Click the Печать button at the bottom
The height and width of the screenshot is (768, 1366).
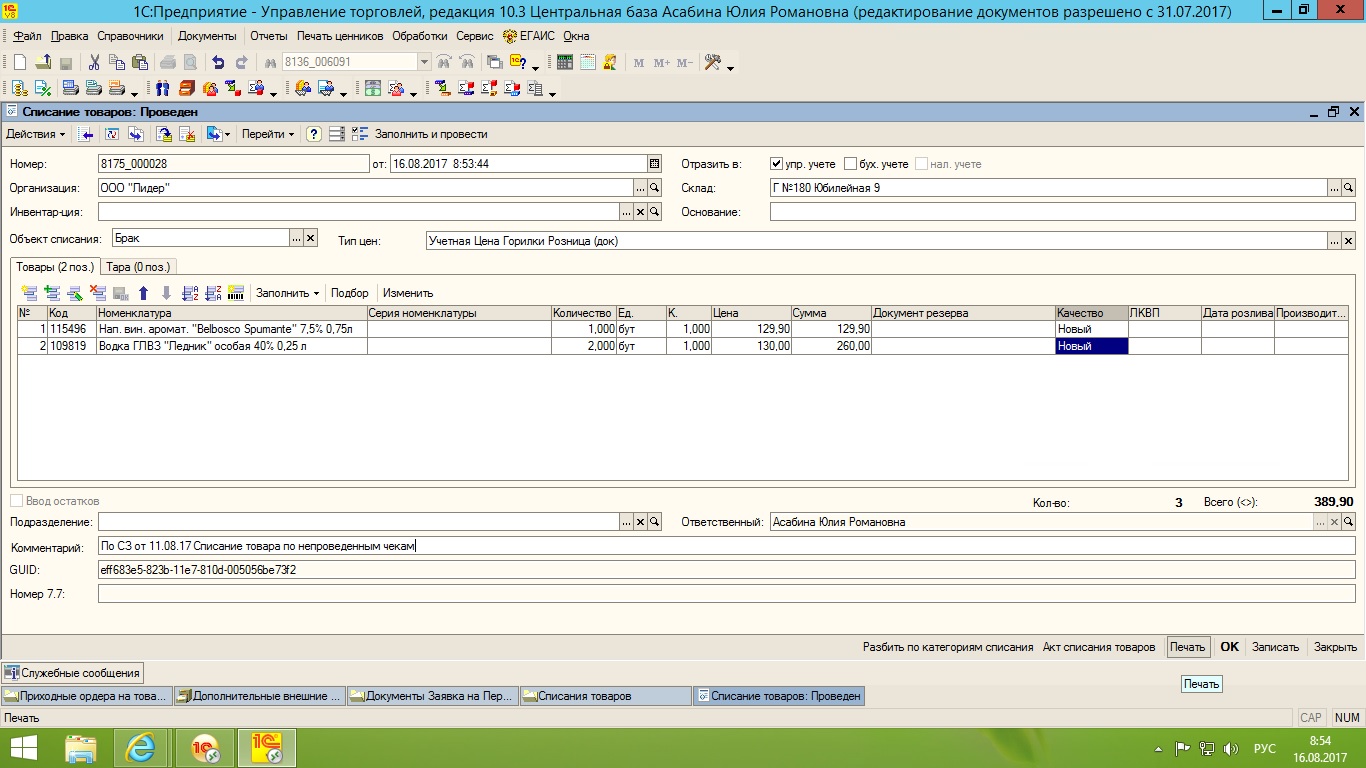coord(1188,647)
